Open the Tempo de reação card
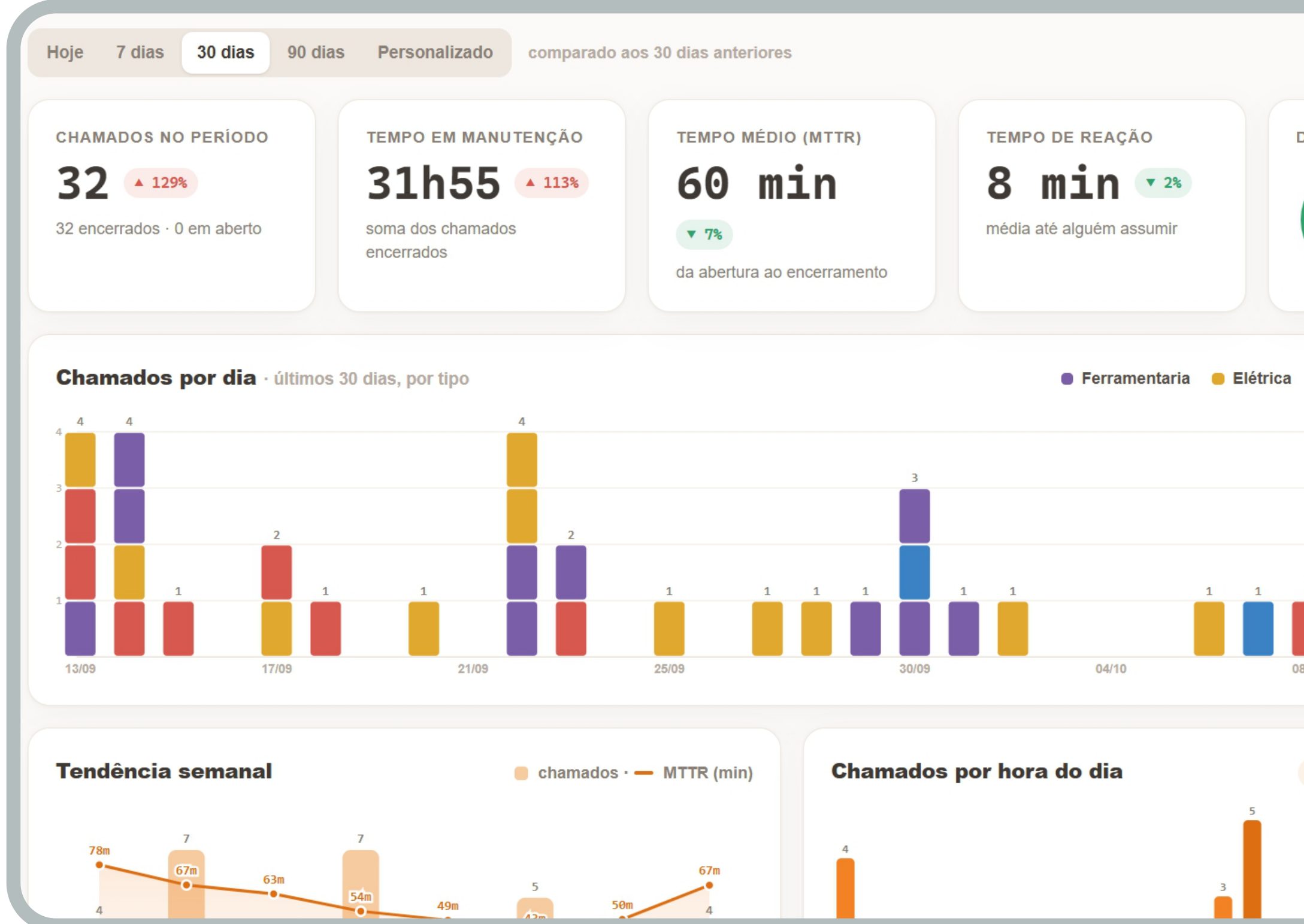Image resolution: width=1304 pixels, height=924 pixels. coord(1102,205)
